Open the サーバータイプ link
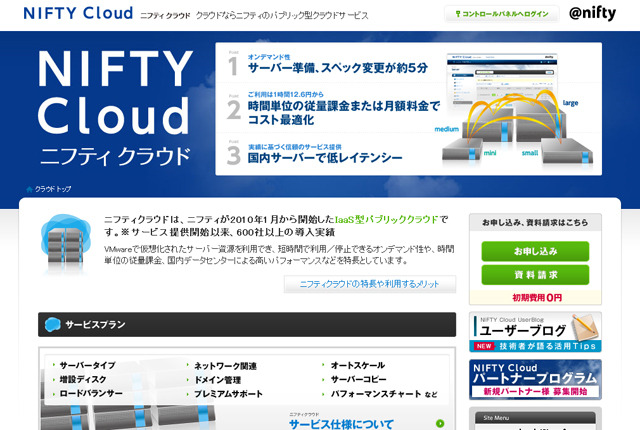This screenshot has width=640, height=430. pos(87,365)
